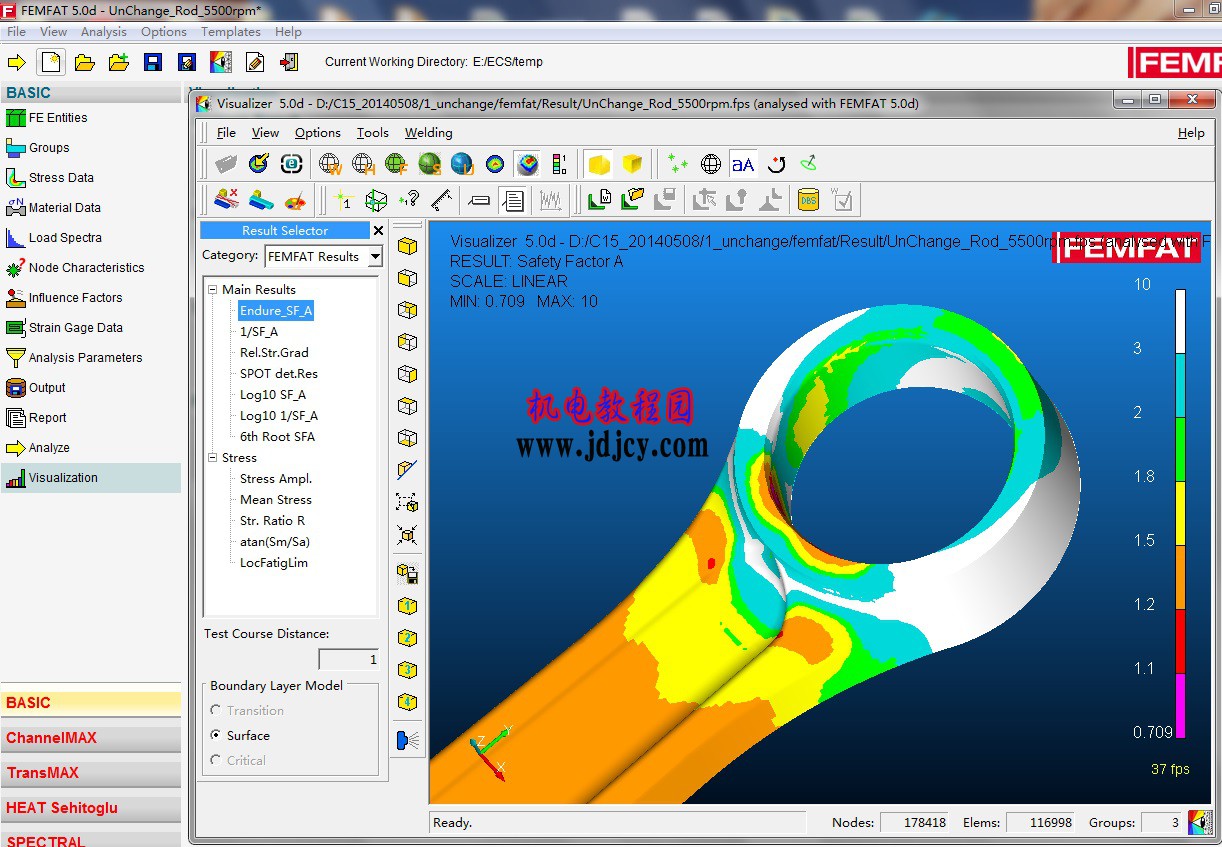Select the Critical radio button

click(x=216, y=760)
